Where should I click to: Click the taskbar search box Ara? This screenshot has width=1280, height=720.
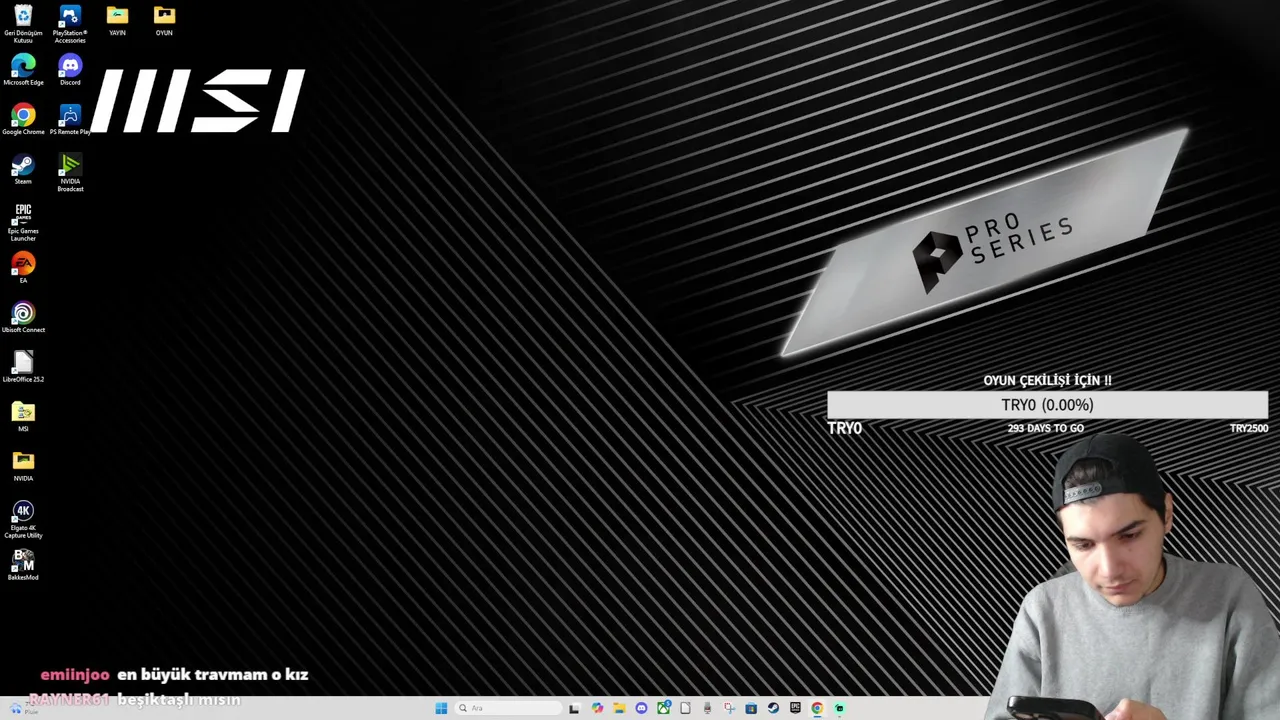509,708
